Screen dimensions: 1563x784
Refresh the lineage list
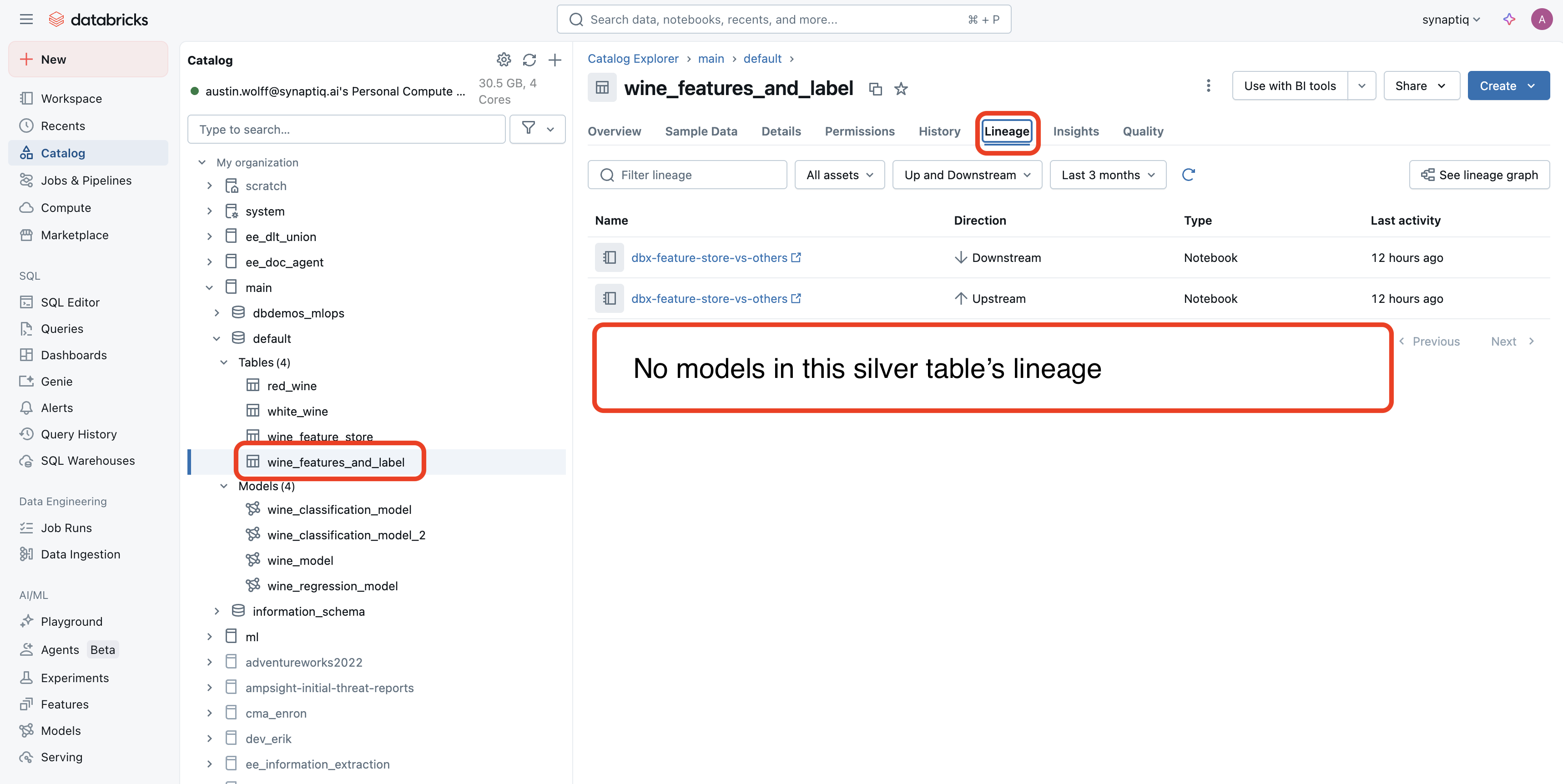[1188, 175]
